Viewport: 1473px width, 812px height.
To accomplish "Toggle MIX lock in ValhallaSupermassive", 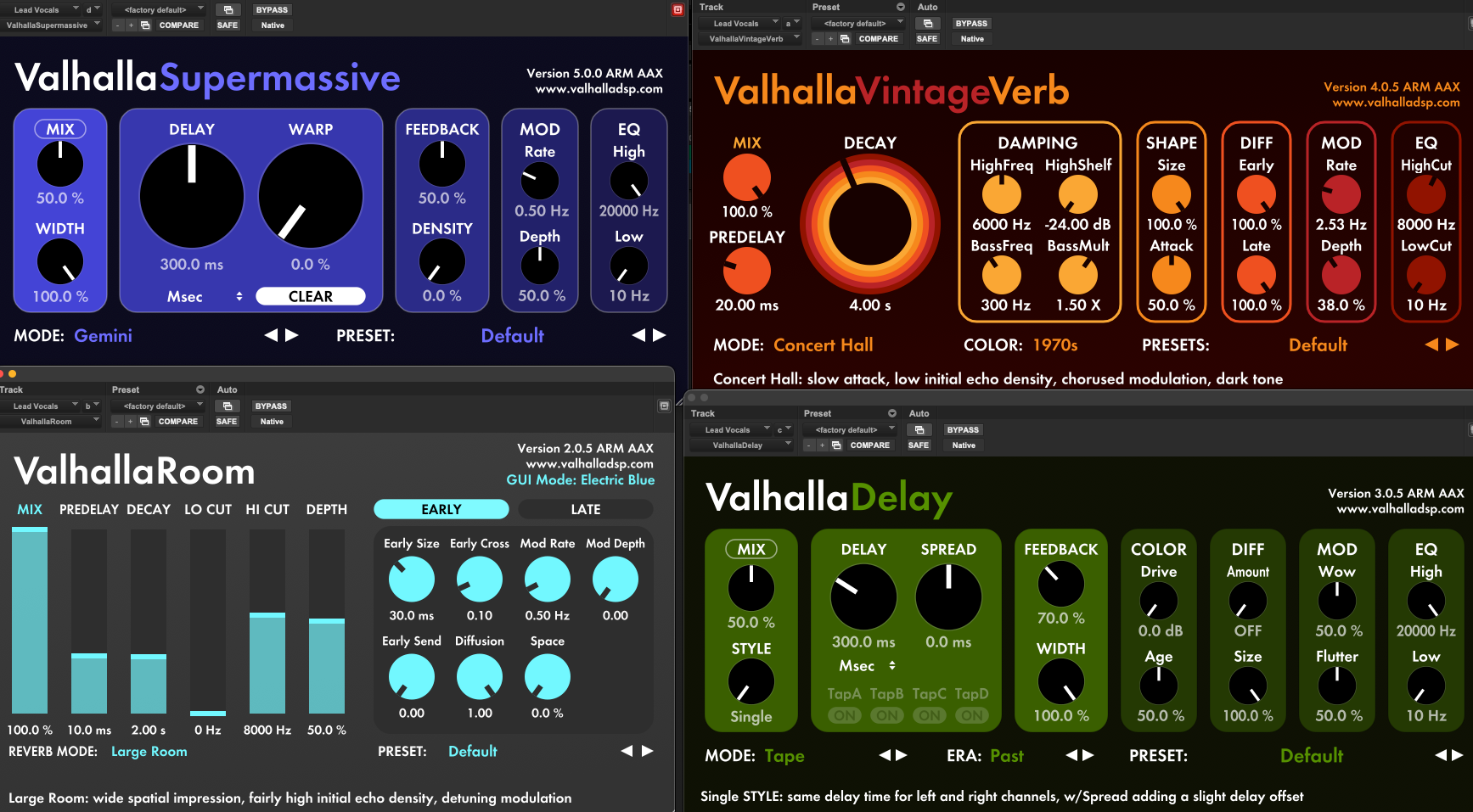I will 60,129.
